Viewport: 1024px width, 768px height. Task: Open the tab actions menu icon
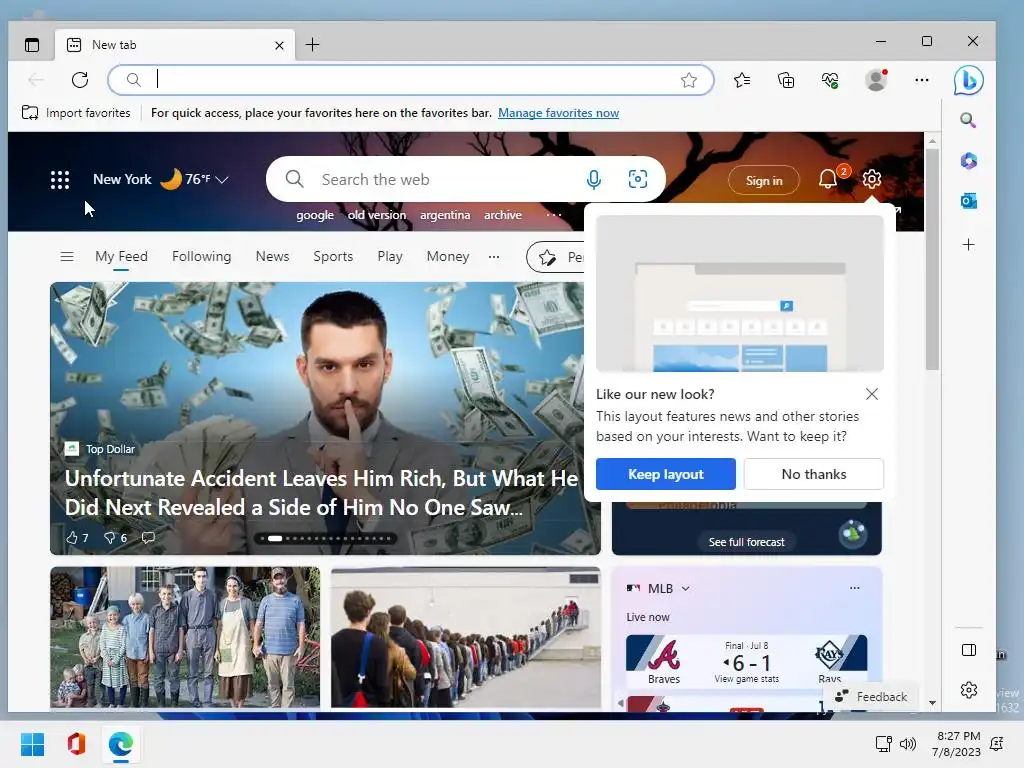[x=32, y=45]
